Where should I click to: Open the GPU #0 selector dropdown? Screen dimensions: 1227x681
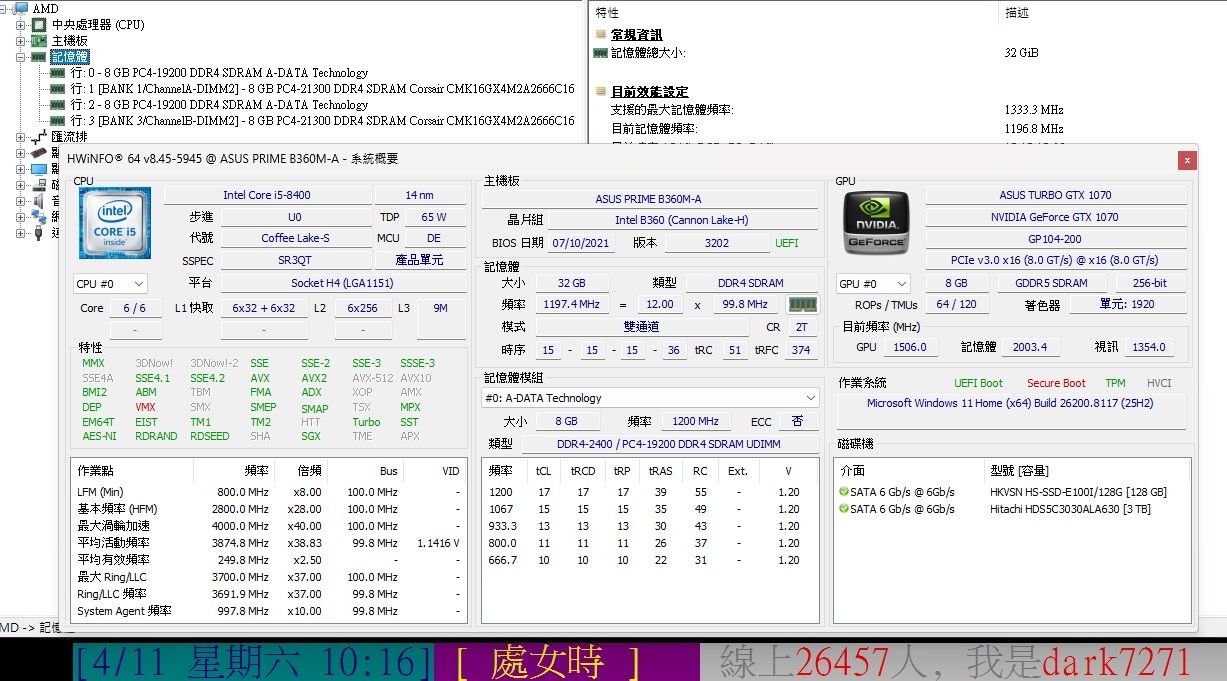(873, 284)
